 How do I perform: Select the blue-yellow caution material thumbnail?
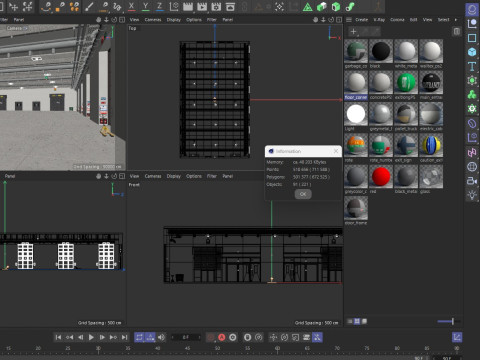coord(431,145)
